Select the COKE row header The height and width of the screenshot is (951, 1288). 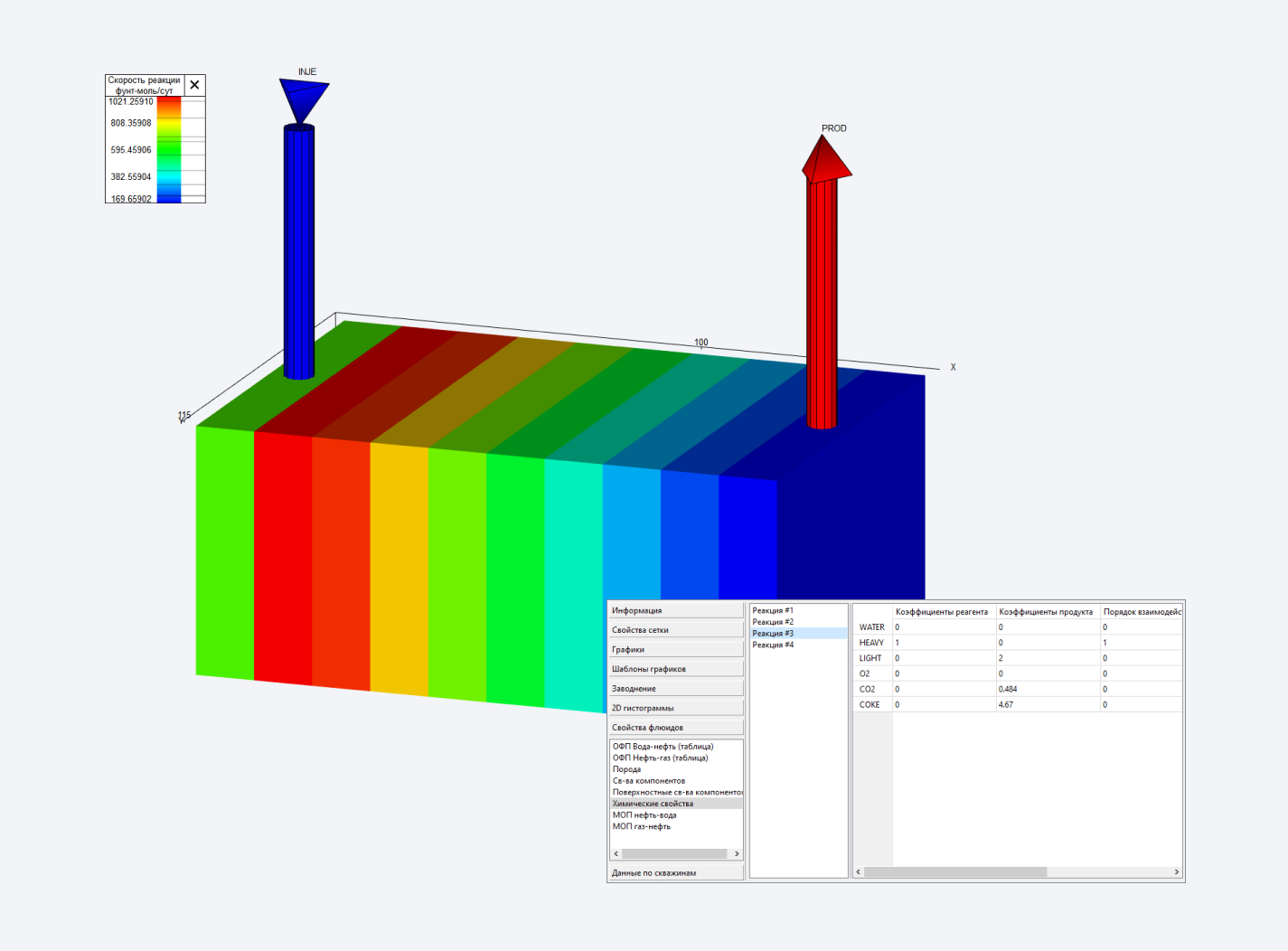coord(872,704)
